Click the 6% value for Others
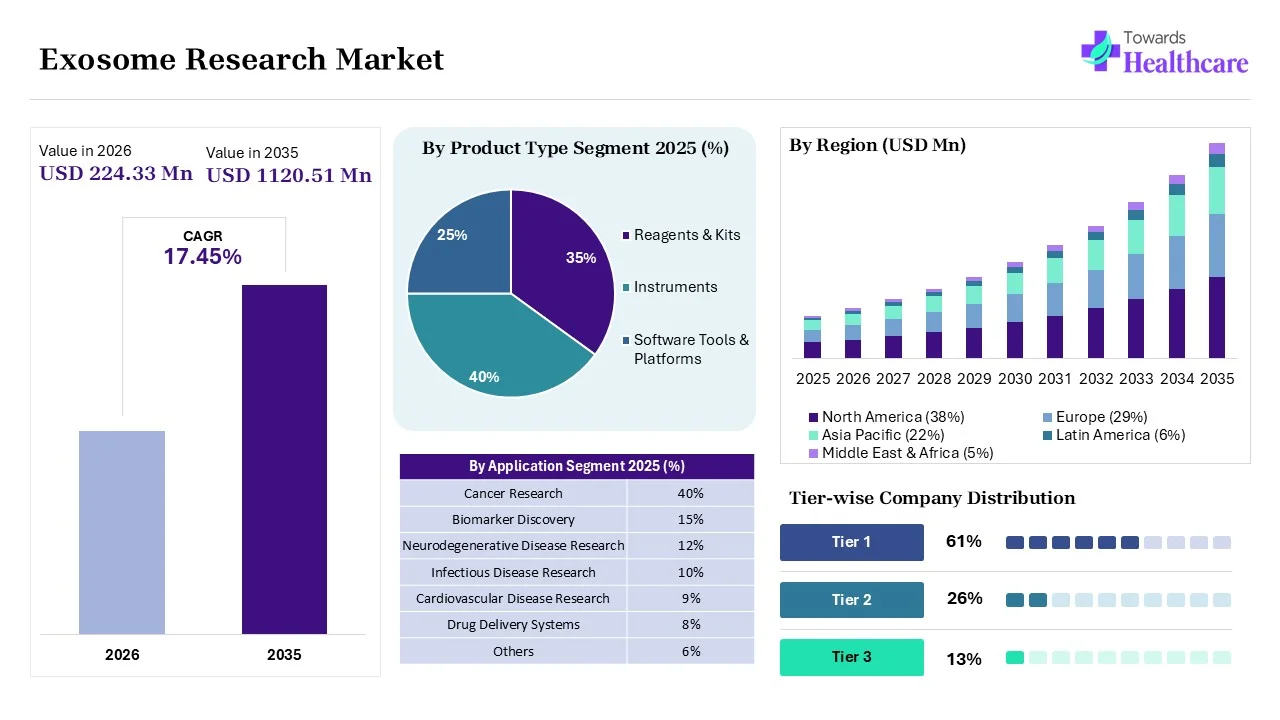Image resolution: width=1280 pixels, height=720 pixels. (690, 651)
